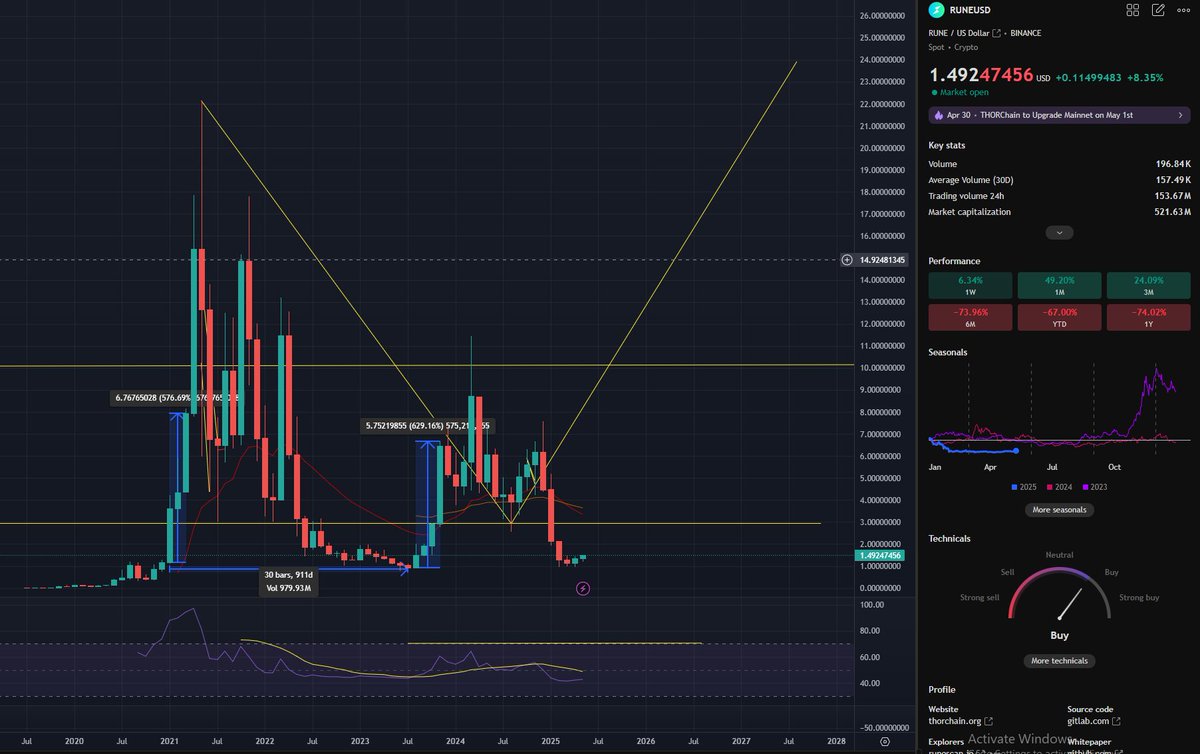Screen dimensions: 1200x754
Task: Click the More technicals button
Action: (1059, 660)
